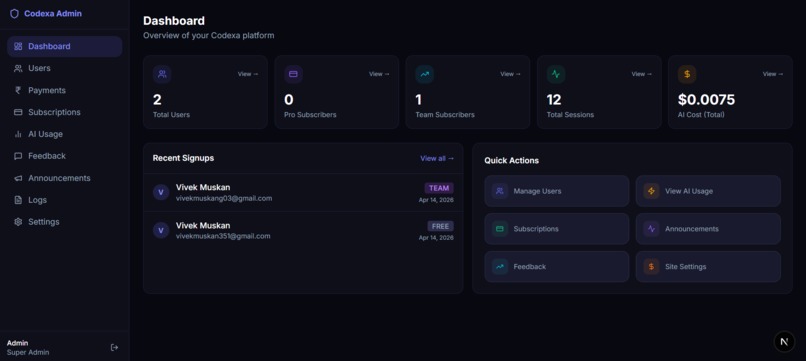This screenshot has height=361, width=806.
Task: Click the Manage Users quick action button
Action: (557, 191)
